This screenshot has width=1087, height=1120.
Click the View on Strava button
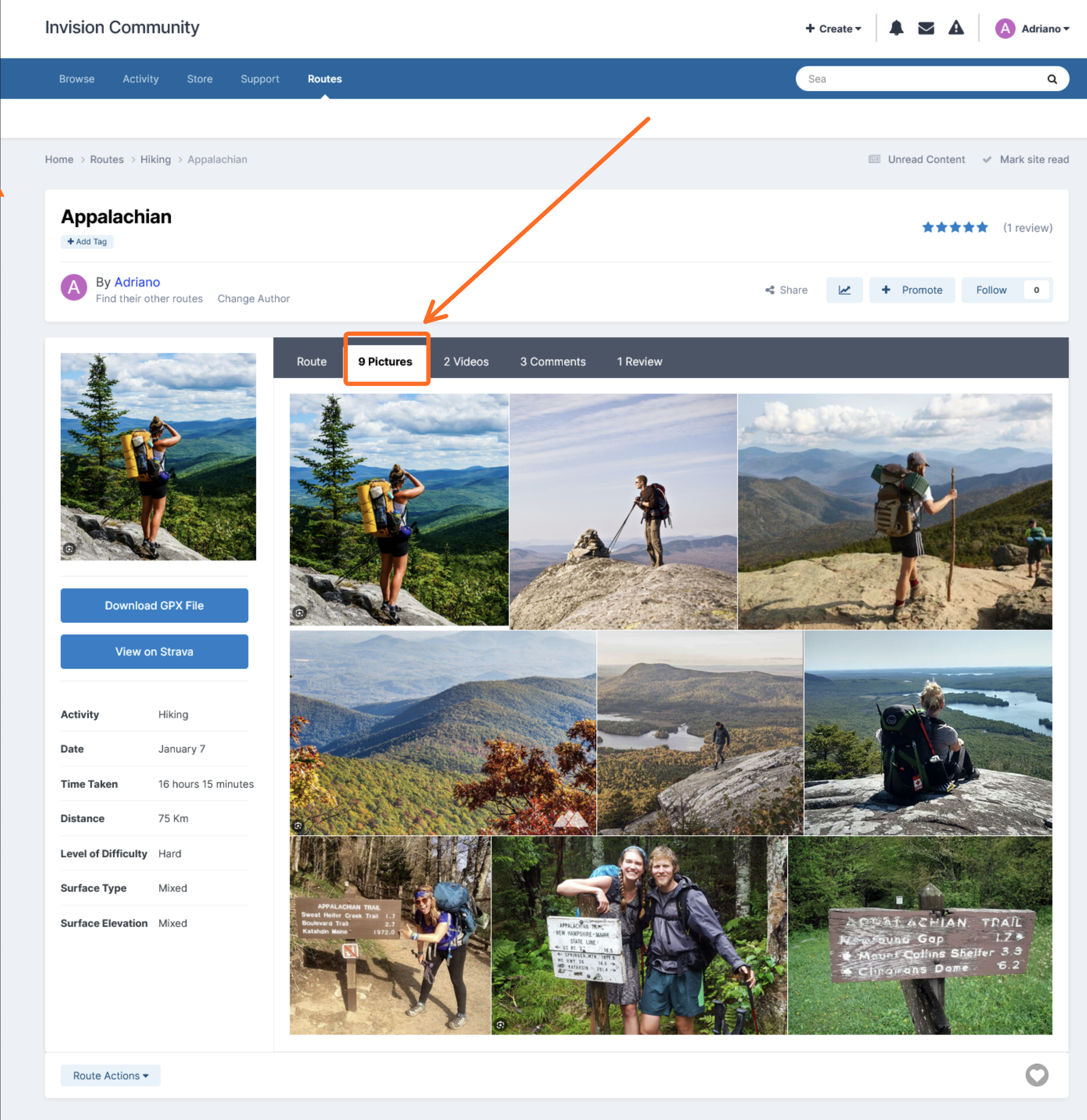coord(154,651)
